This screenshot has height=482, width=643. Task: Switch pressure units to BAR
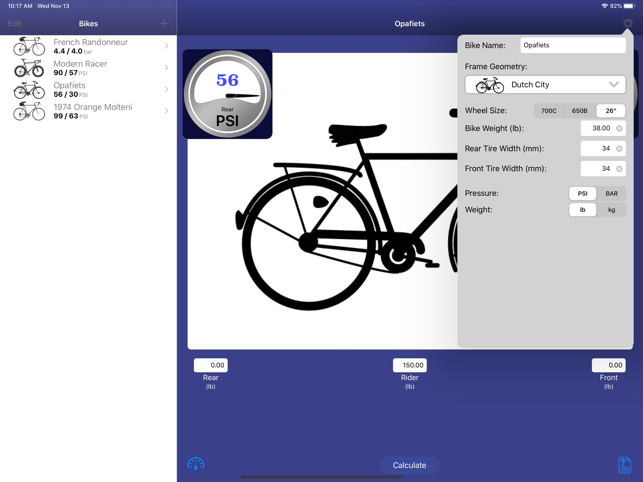pos(611,193)
